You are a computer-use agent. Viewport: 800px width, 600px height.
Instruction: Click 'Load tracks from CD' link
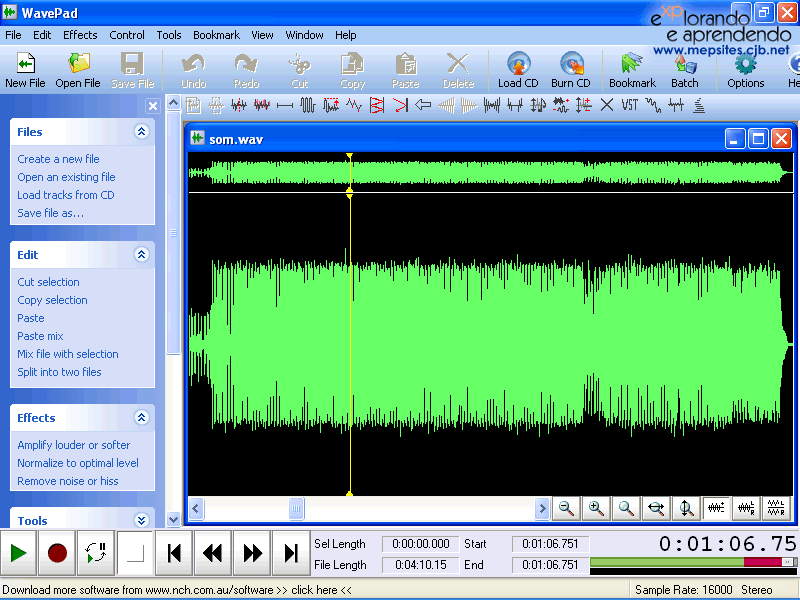coord(66,195)
